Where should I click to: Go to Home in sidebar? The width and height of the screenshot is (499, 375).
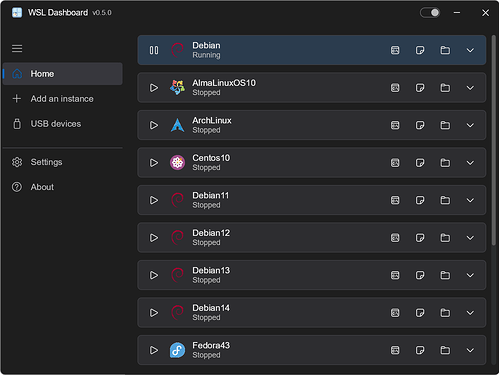coord(63,74)
